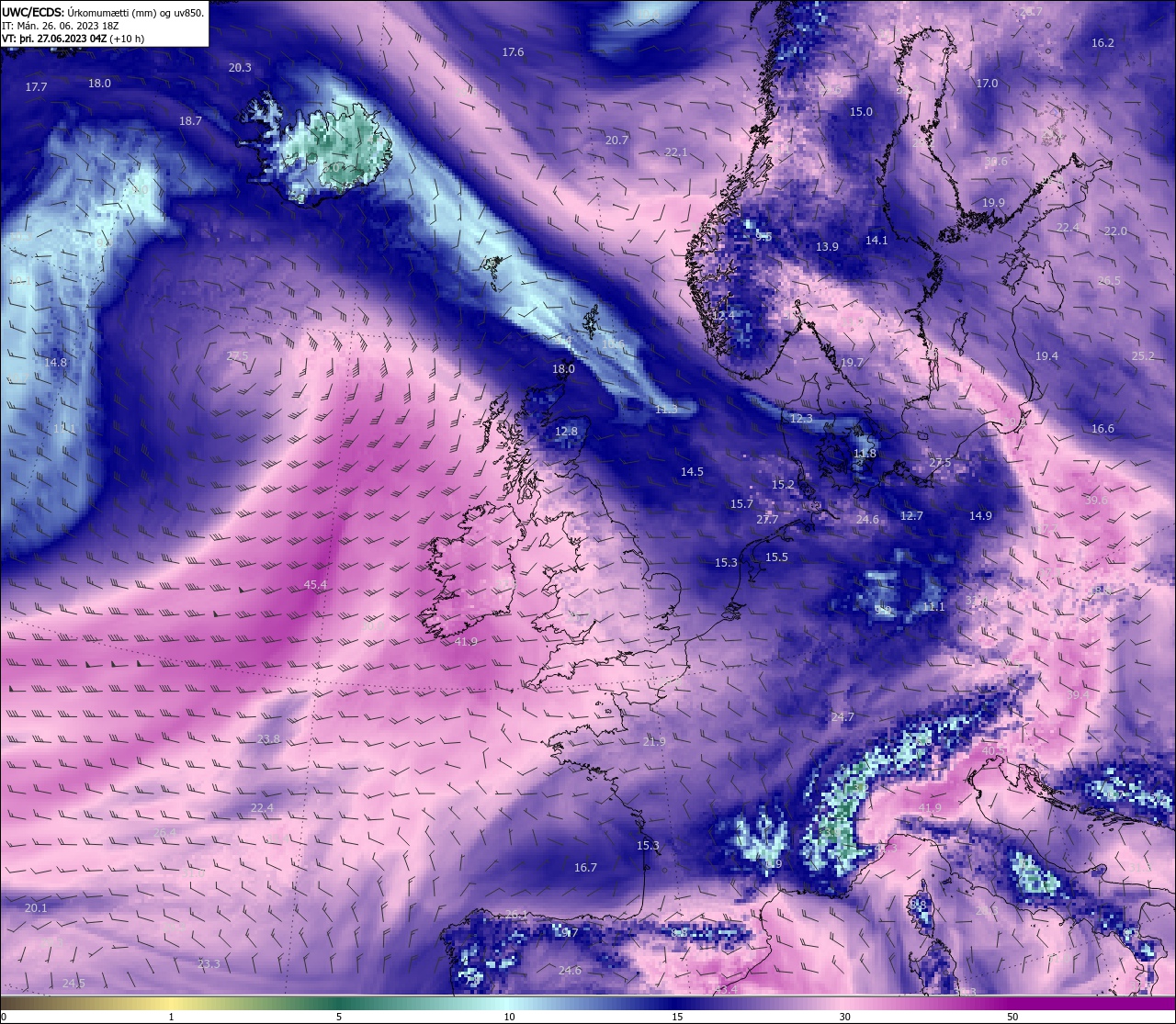The height and width of the screenshot is (1024, 1176).
Task: Click the 26.4 value on the map
Action: [x=164, y=833]
